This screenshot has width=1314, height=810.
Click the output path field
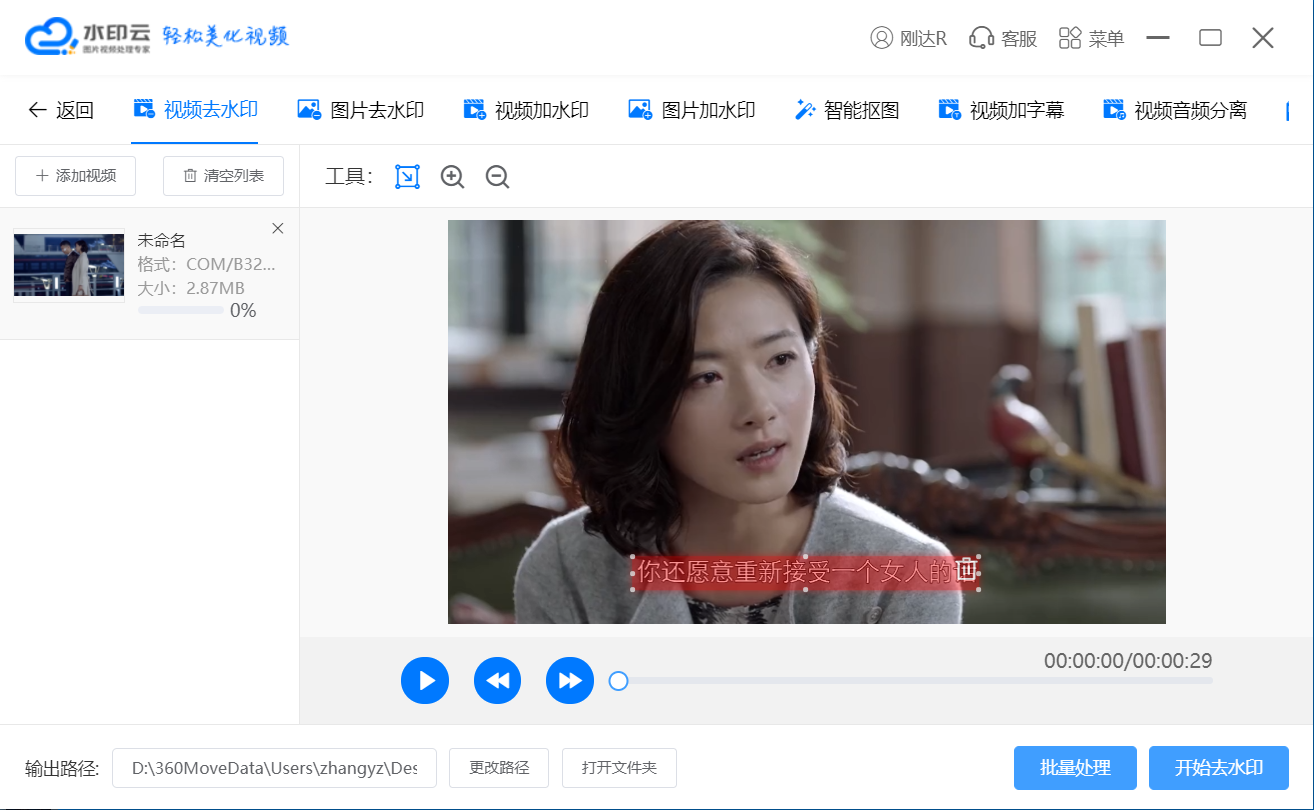(274, 768)
